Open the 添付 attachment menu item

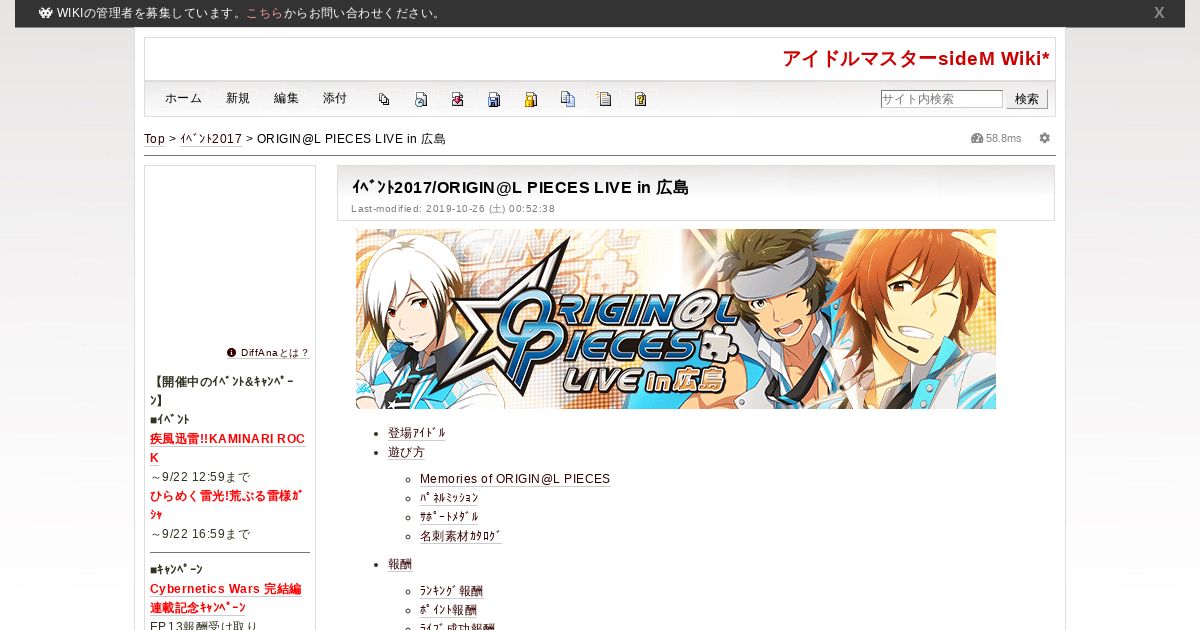335,99
